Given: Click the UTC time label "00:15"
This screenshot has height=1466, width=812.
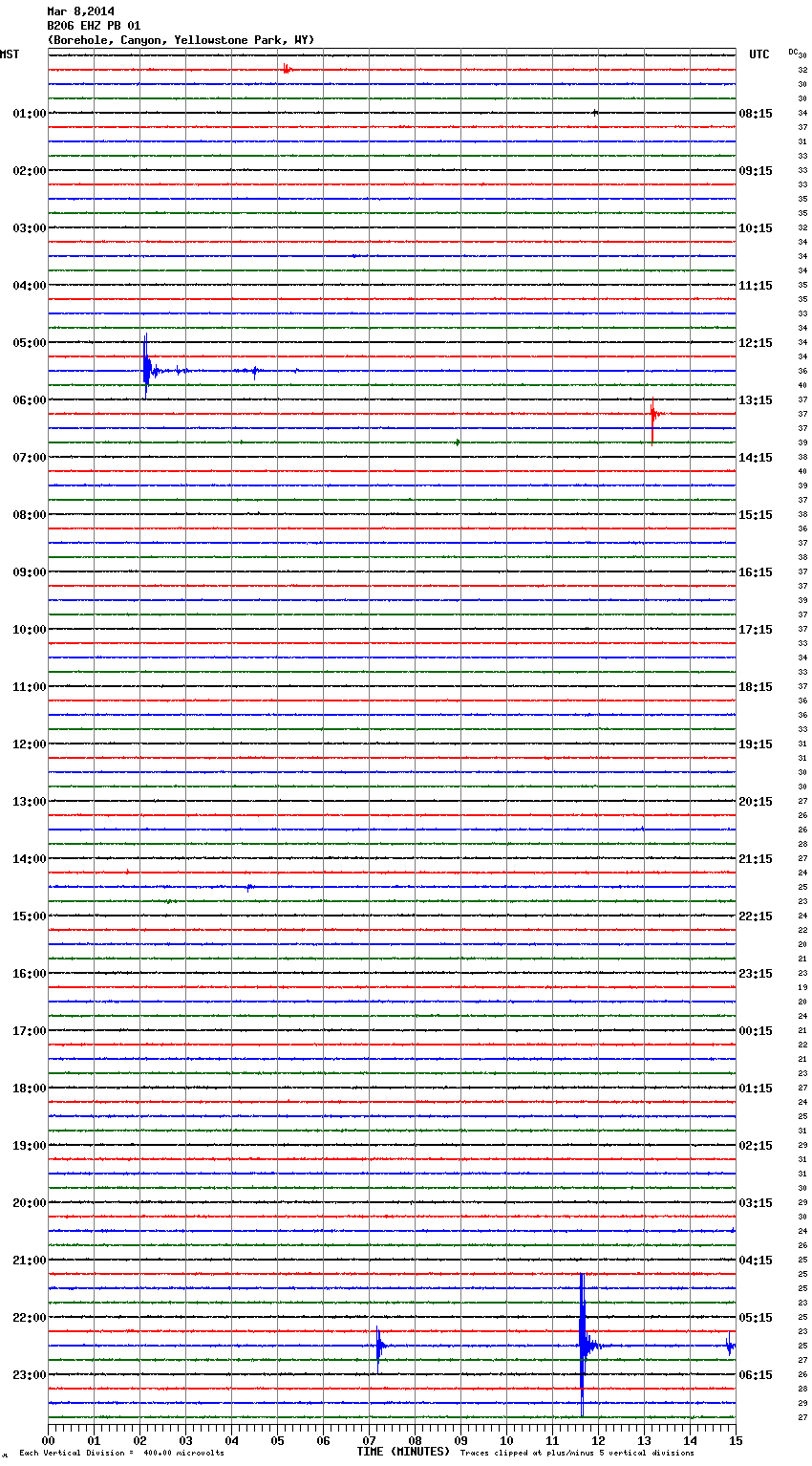Looking at the screenshot, I should point(756,1031).
